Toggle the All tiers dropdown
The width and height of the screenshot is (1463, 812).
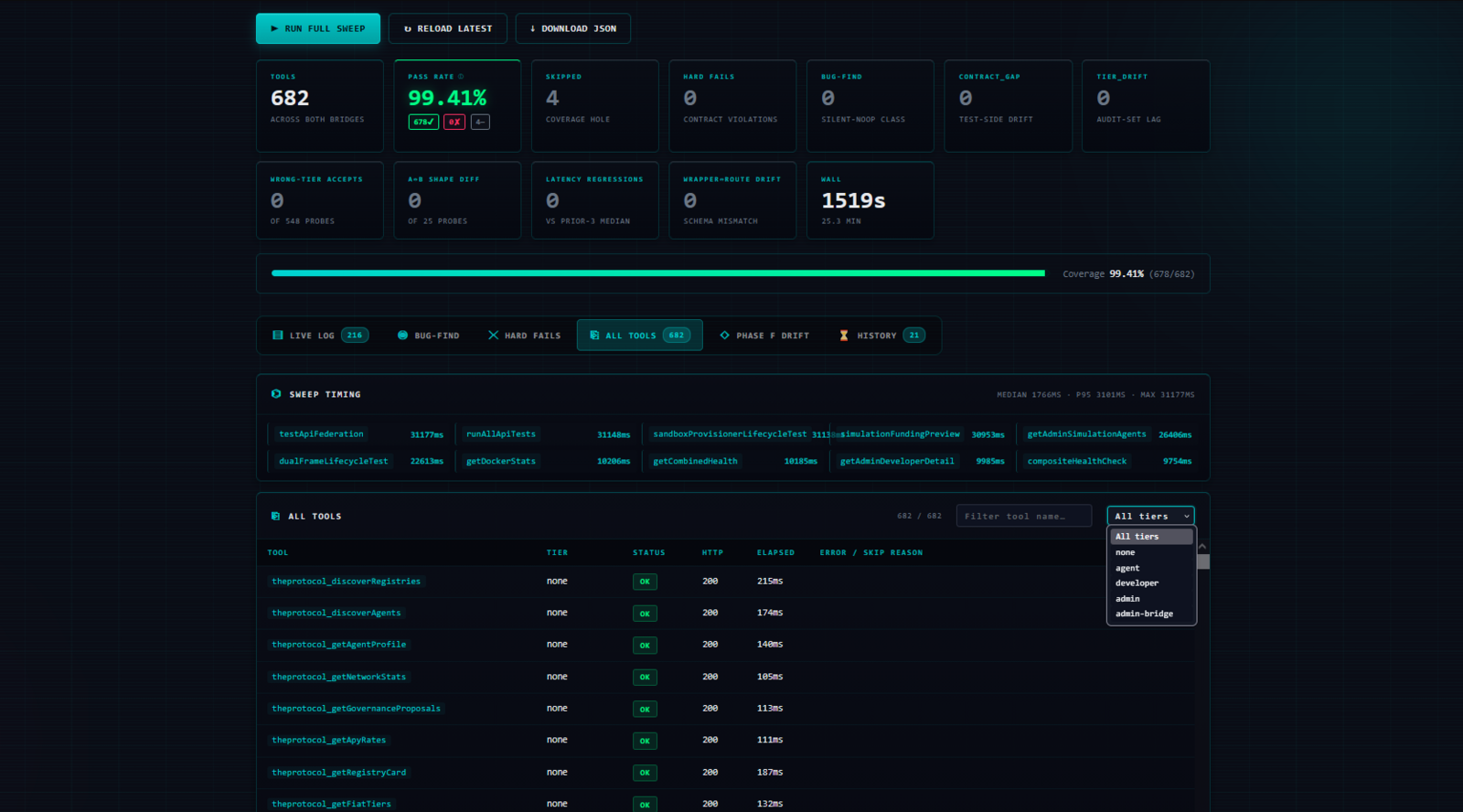point(1150,517)
